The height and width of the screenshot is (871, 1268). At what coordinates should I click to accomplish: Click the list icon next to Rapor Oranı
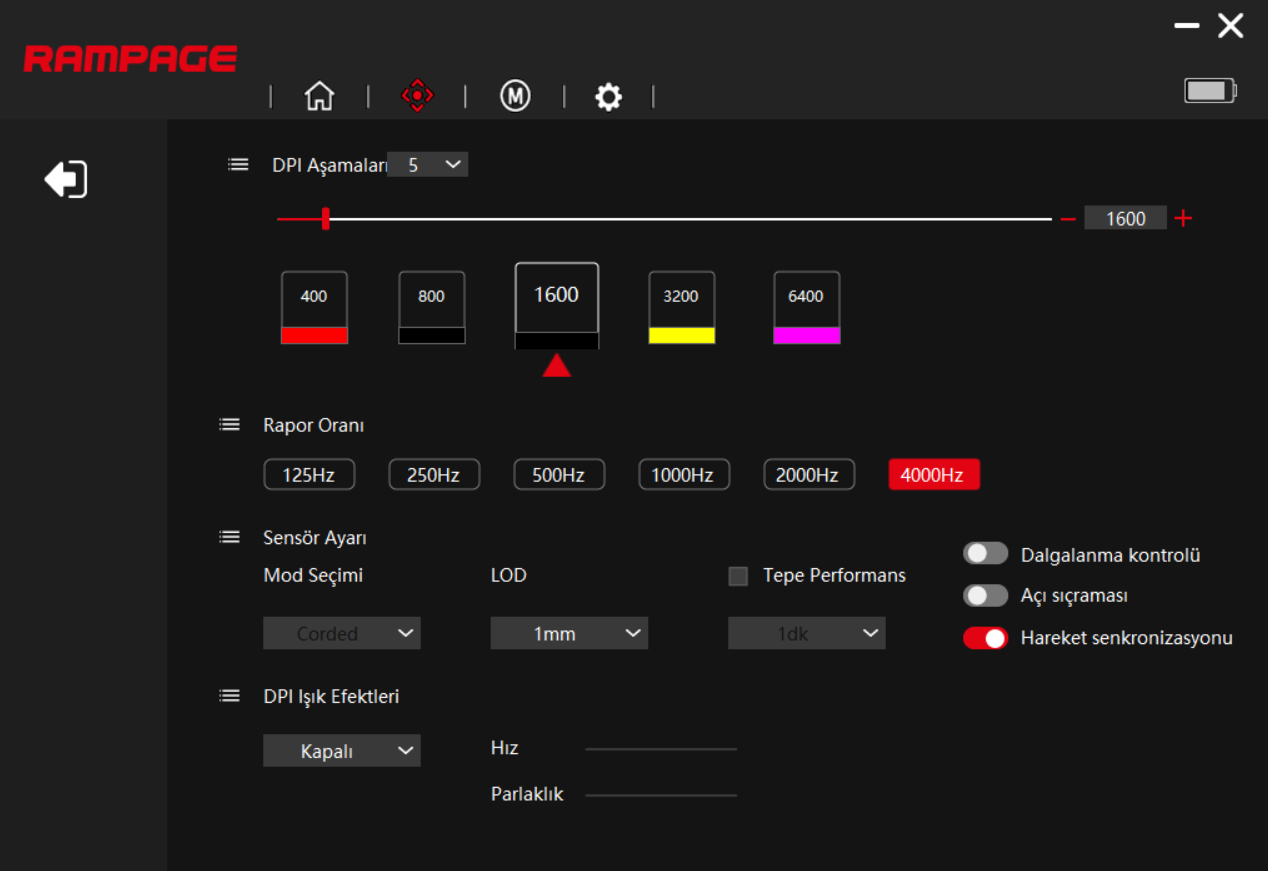(229, 423)
